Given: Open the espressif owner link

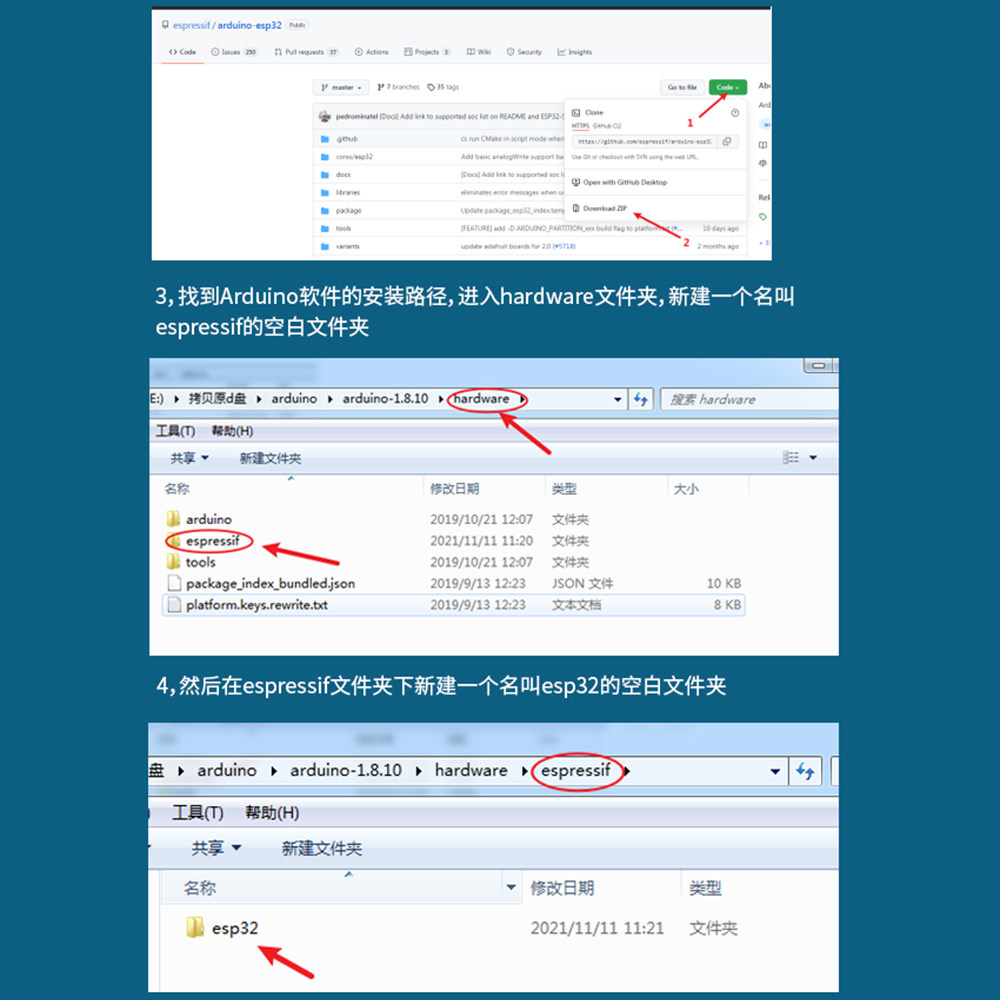Looking at the screenshot, I should pos(191,26).
